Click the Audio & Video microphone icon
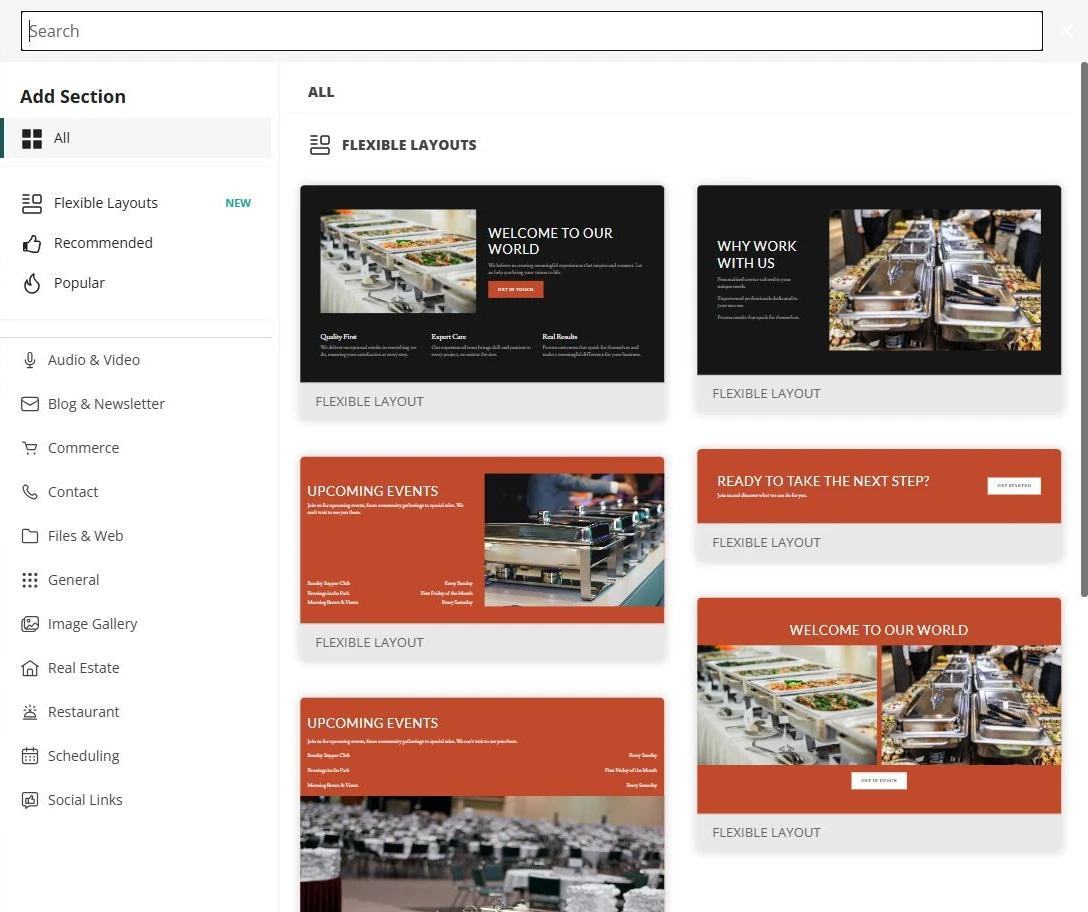The height and width of the screenshot is (912, 1088). click(x=30, y=360)
